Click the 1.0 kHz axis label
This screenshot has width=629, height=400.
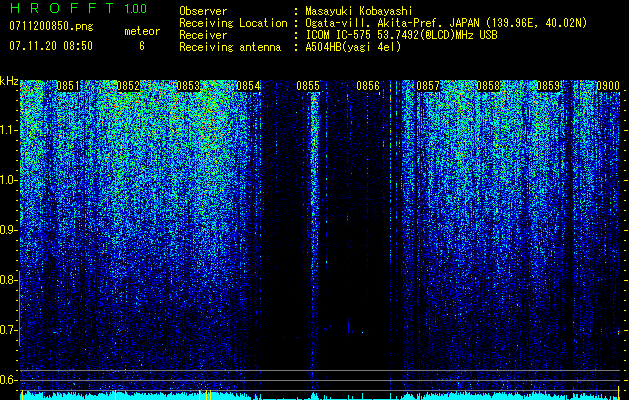[x=8, y=180]
